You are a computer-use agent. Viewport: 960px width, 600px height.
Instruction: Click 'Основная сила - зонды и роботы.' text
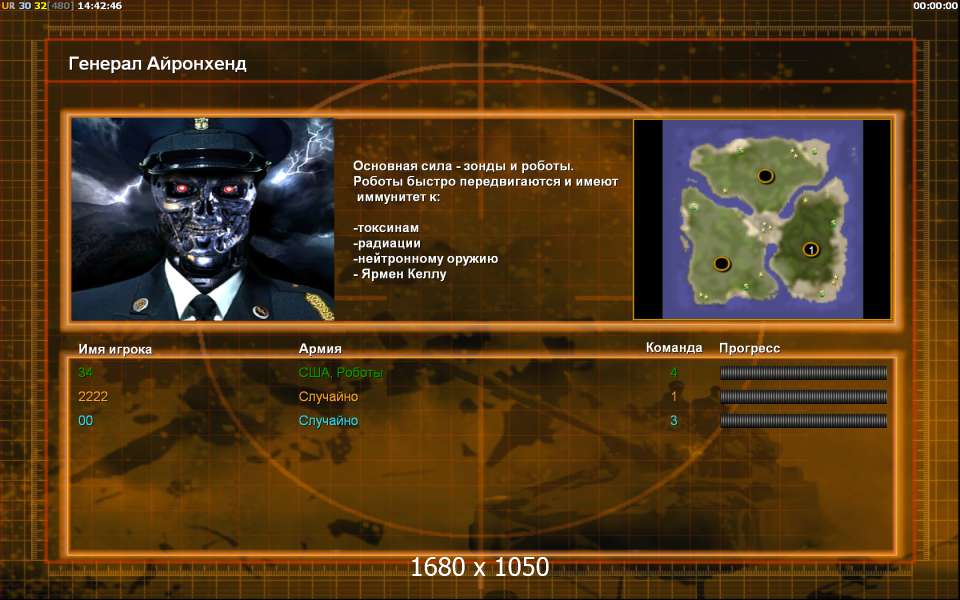pos(463,166)
